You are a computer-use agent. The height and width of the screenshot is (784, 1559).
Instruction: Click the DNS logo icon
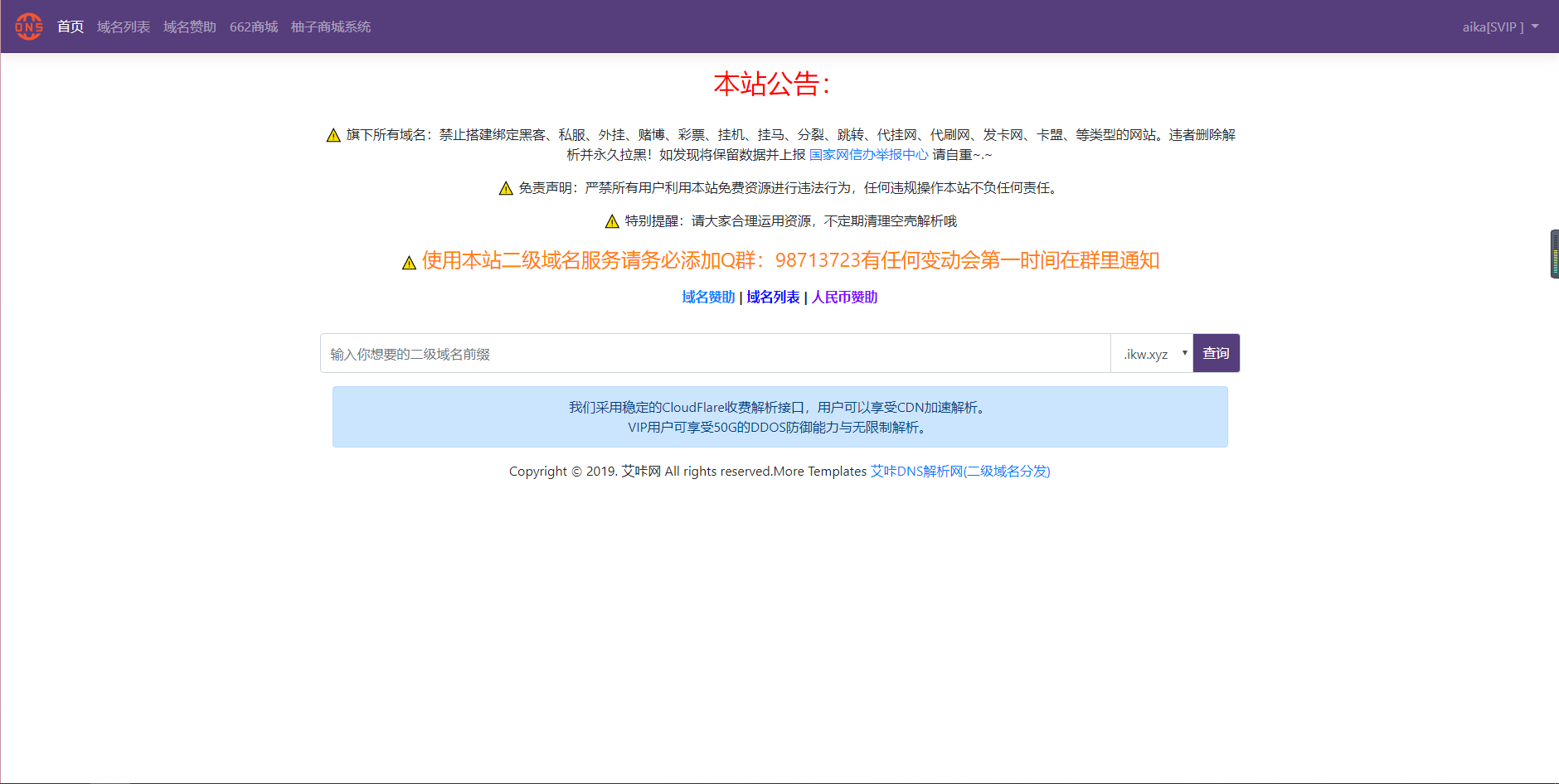coord(29,26)
